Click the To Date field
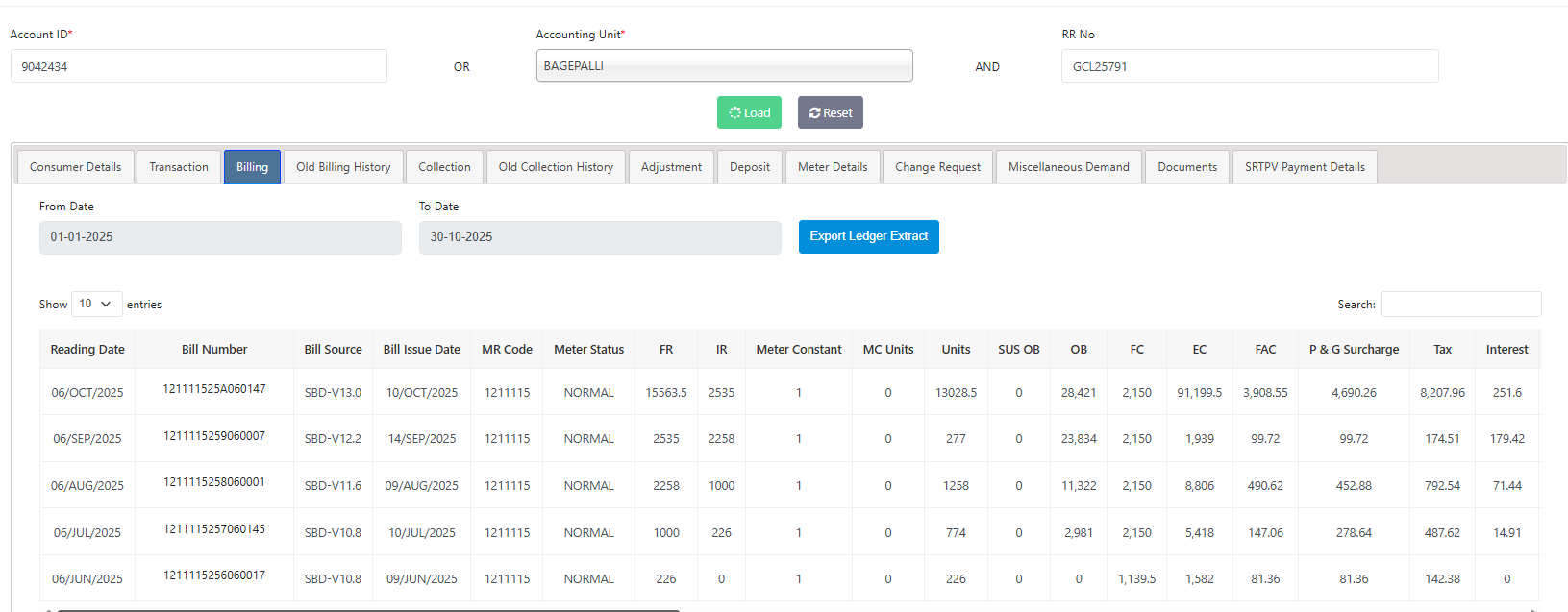1568x612 pixels. click(x=600, y=237)
